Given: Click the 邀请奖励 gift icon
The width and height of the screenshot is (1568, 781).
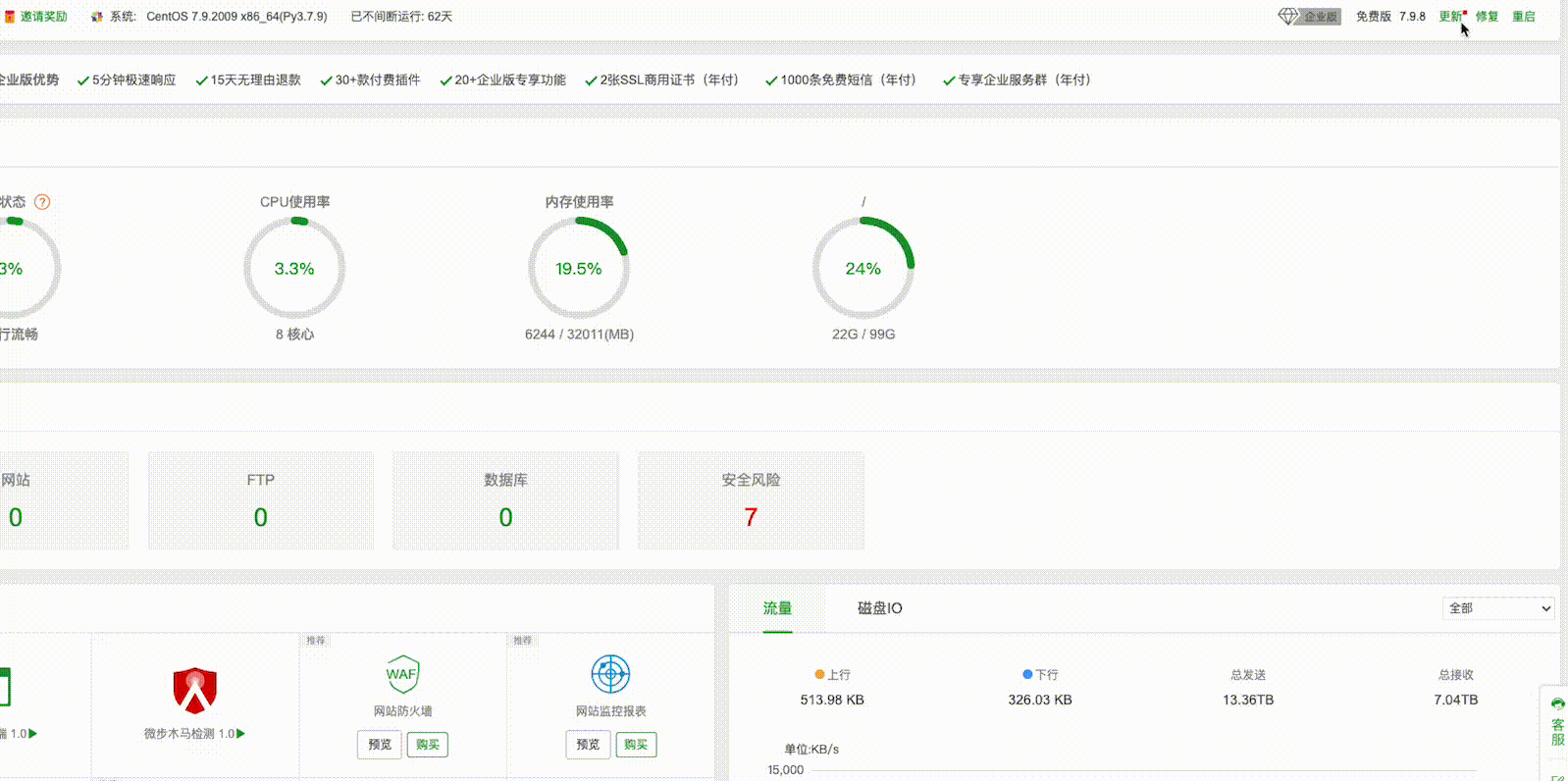Looking at the screenshot, I should 10,17.
